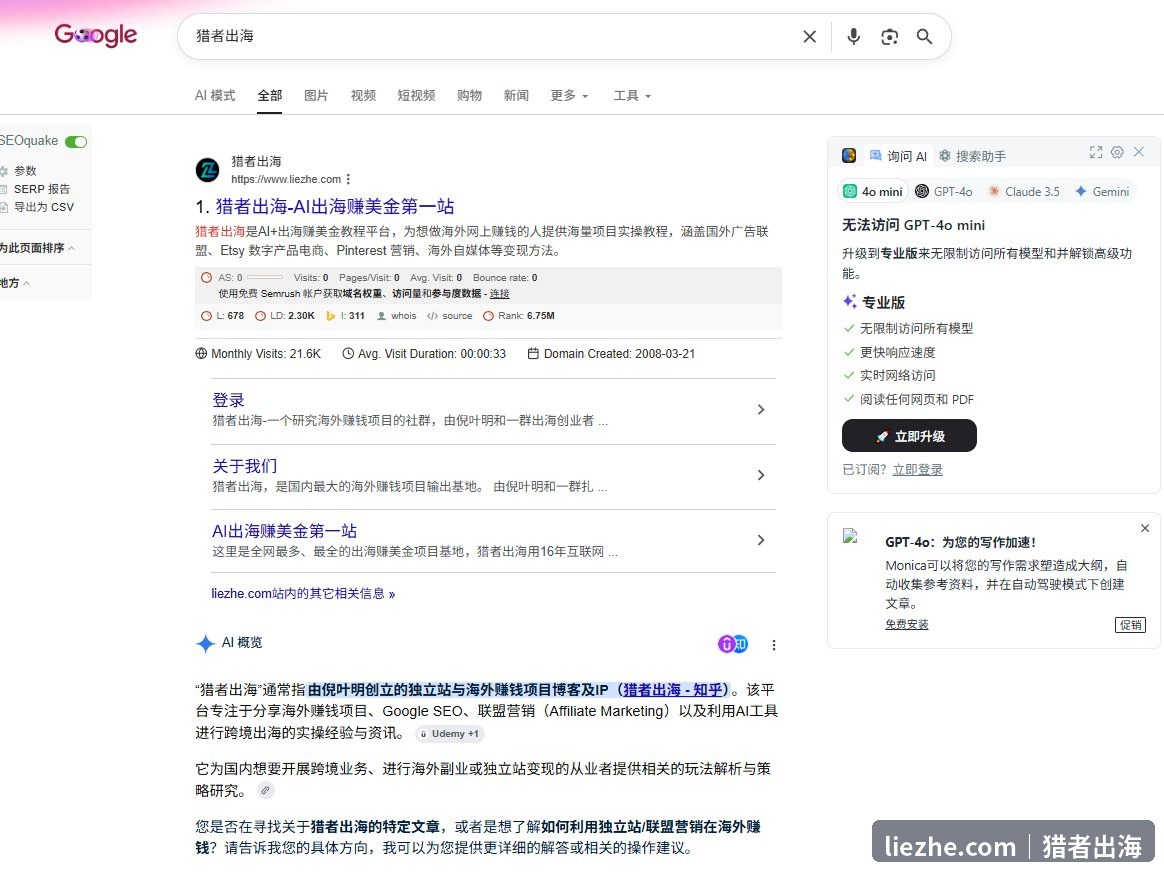This screenshot has width=1164, height=876.
Task: Collapse the 地方 section in sidebar
Action: tap(15, 283)
